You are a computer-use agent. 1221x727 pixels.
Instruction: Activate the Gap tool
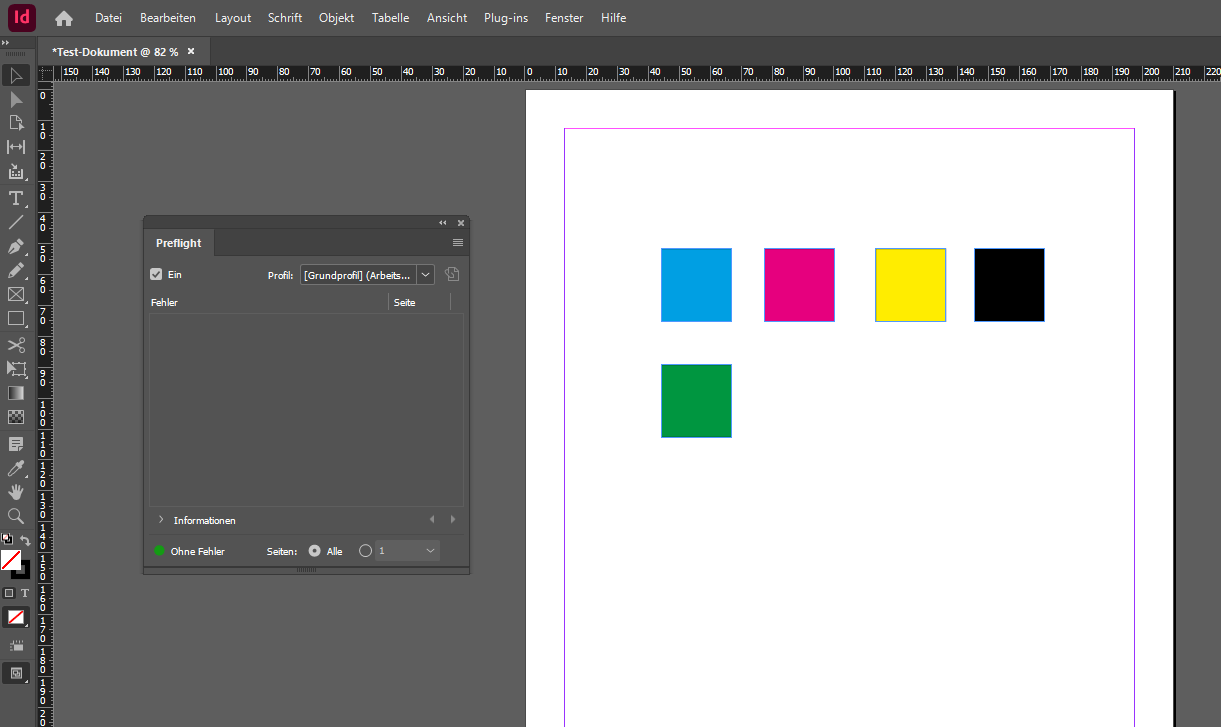(x=15, y=148)
